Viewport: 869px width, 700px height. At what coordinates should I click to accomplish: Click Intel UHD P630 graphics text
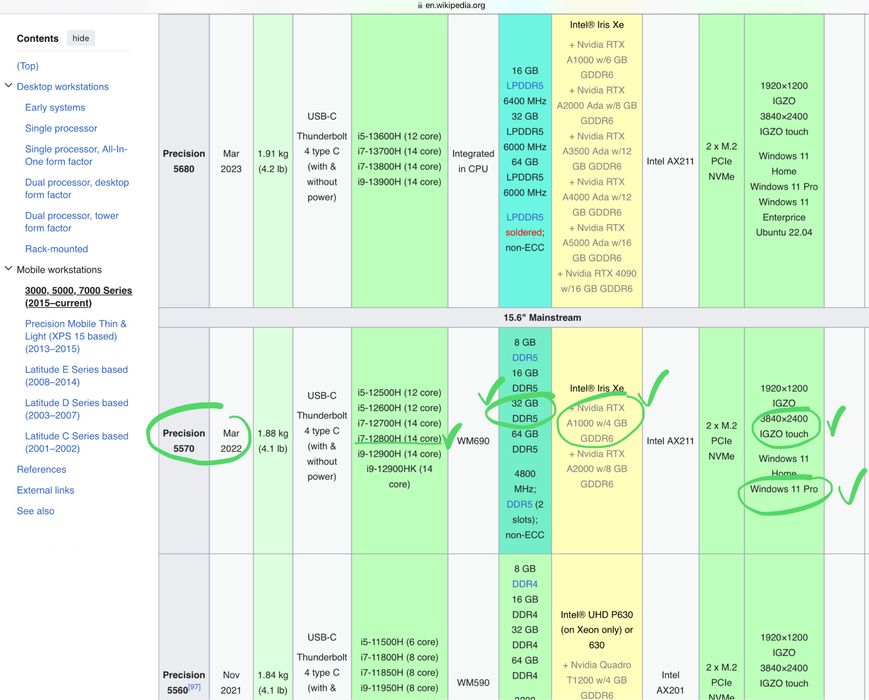click(x=597, y=630)
